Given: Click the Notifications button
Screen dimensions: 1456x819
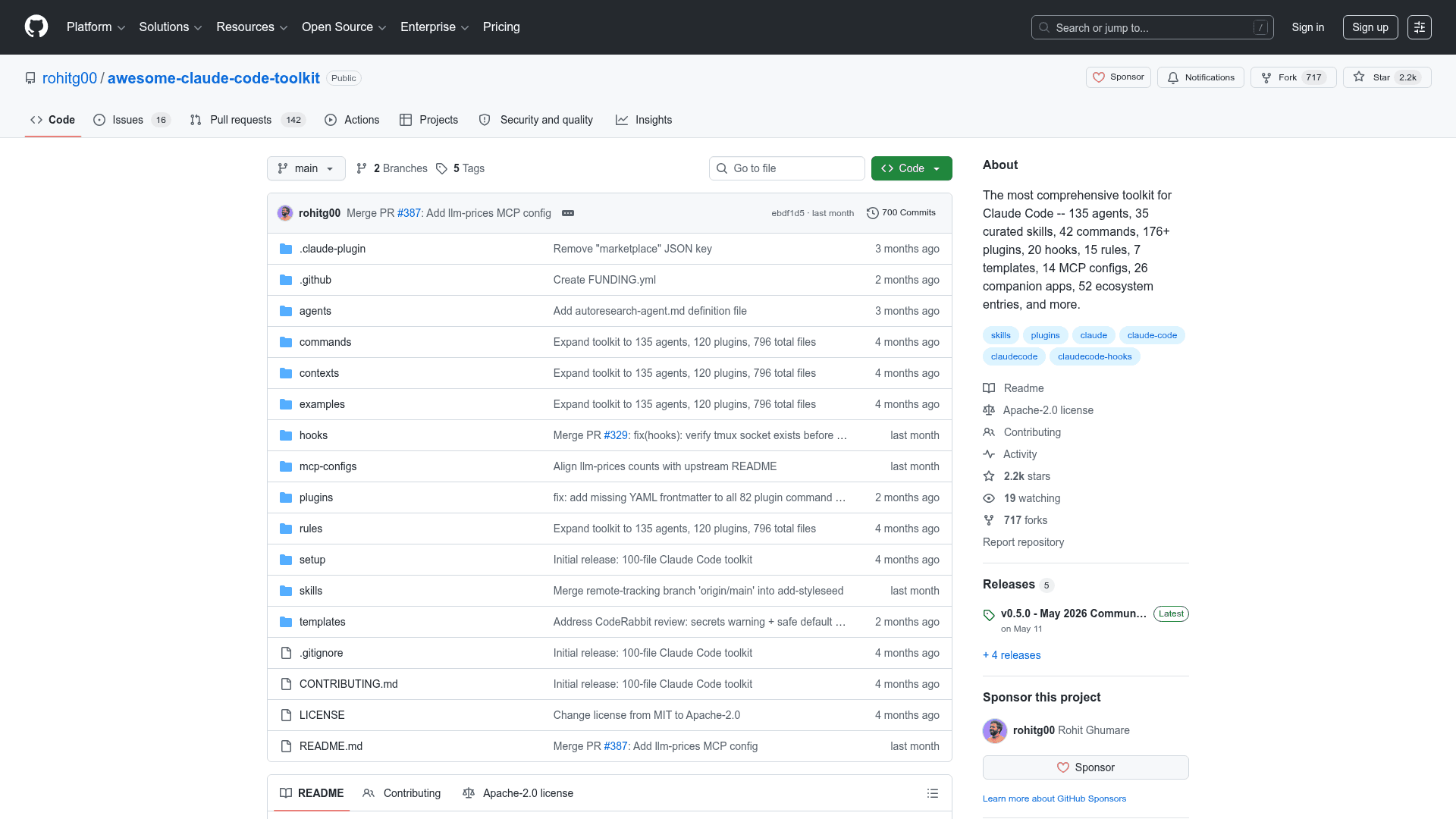Looking at the screenshot, I should coord(1200,77).
